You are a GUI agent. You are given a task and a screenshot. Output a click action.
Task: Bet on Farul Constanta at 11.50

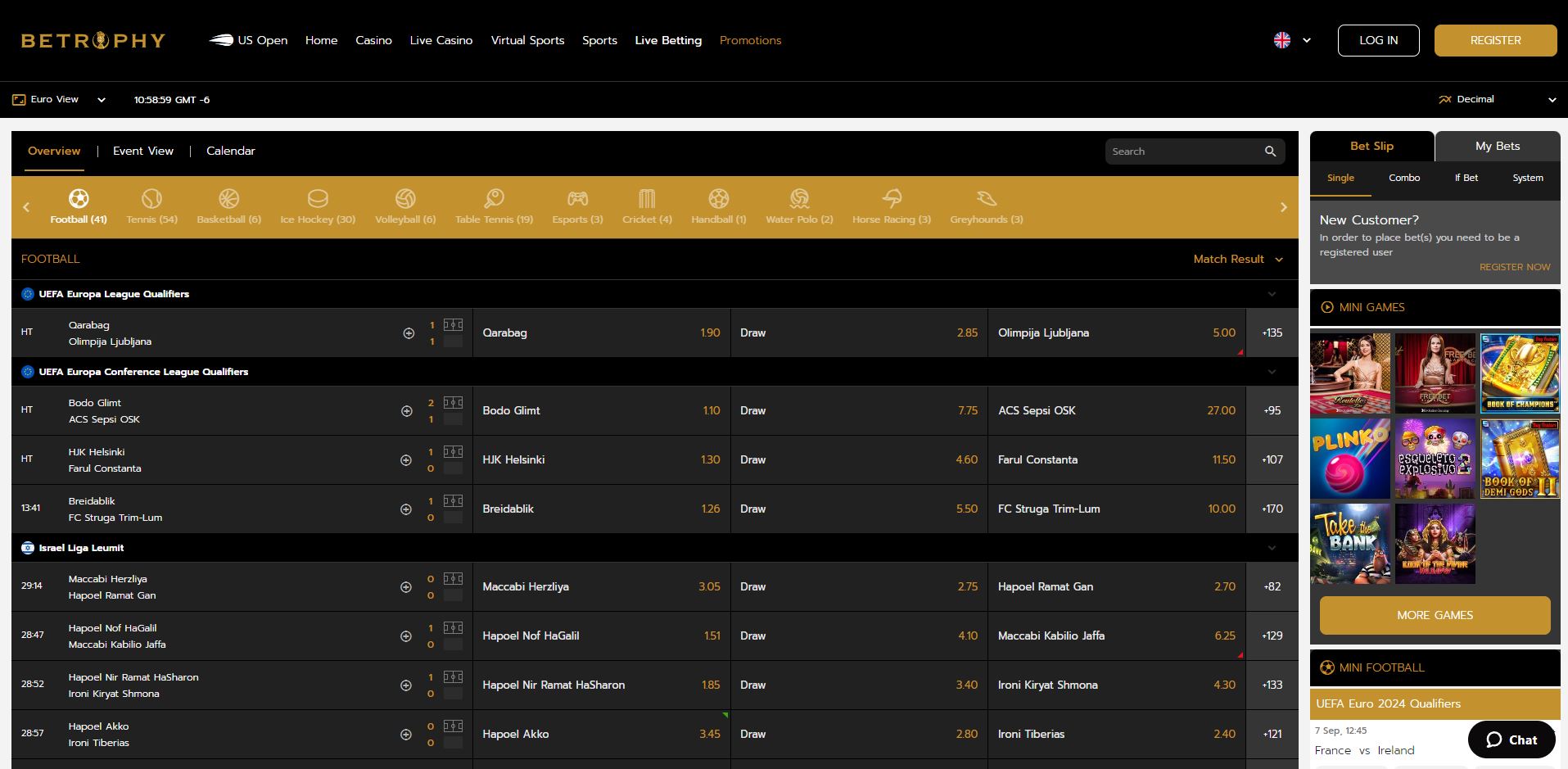point(1117,459)
